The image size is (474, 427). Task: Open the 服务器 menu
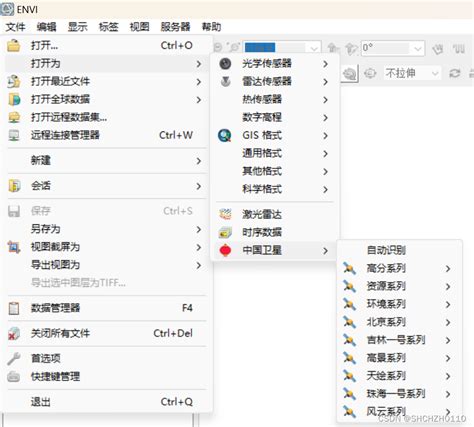click(x=175, y=27)
